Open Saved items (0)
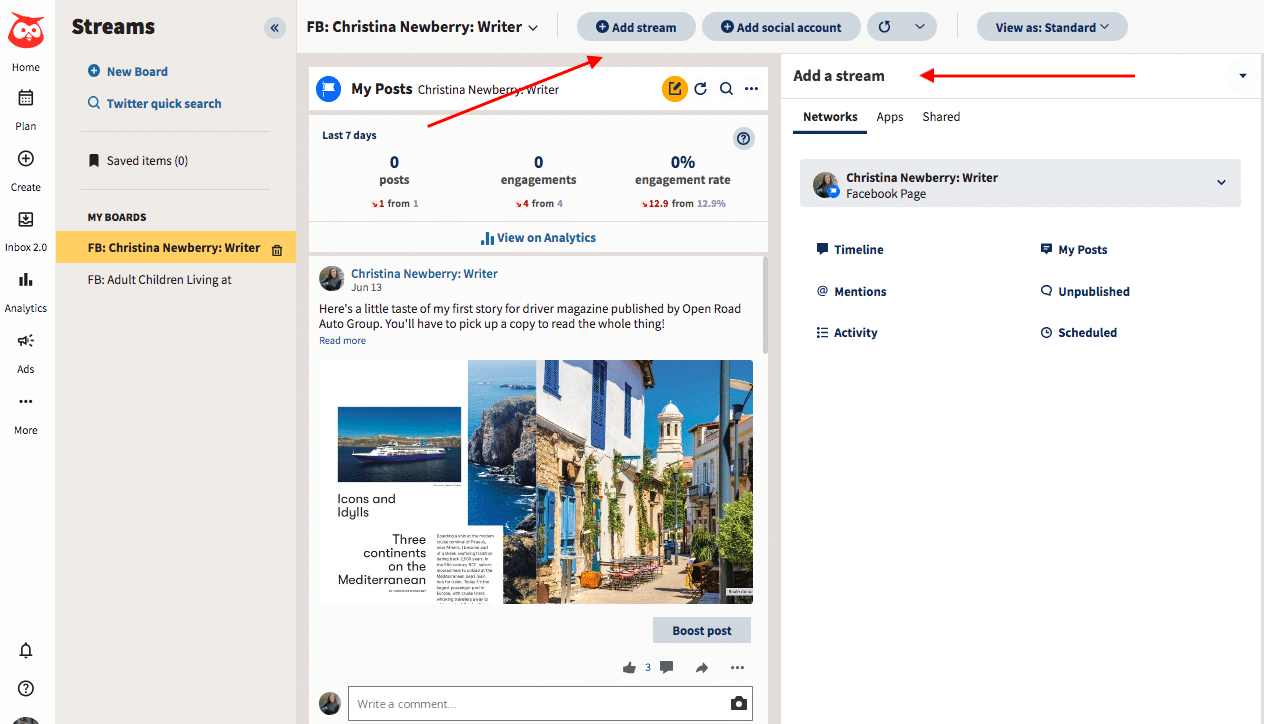Viewport: 1264px width, 724px height. [138, 161]
